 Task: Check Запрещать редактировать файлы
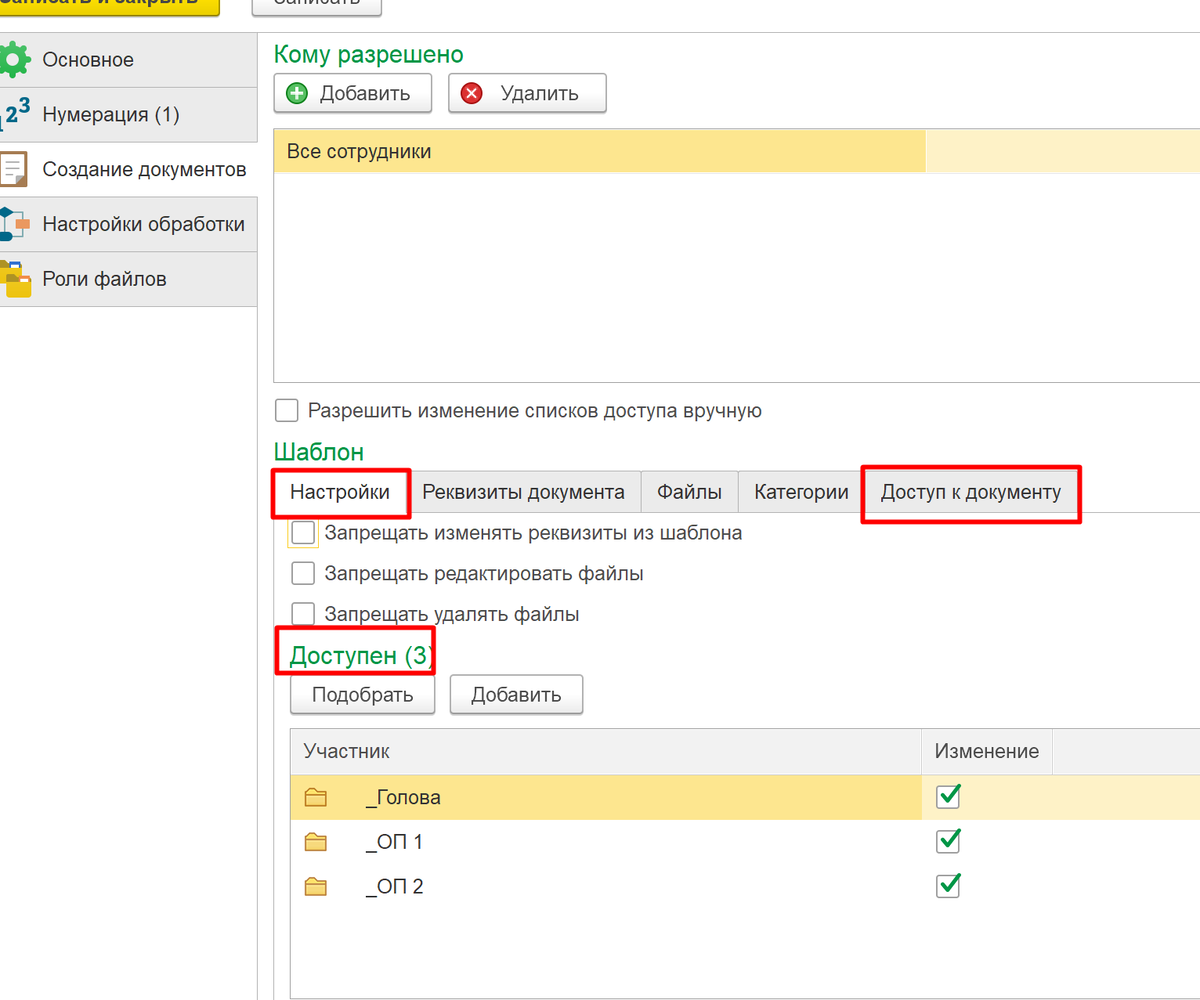coord(303,574)
